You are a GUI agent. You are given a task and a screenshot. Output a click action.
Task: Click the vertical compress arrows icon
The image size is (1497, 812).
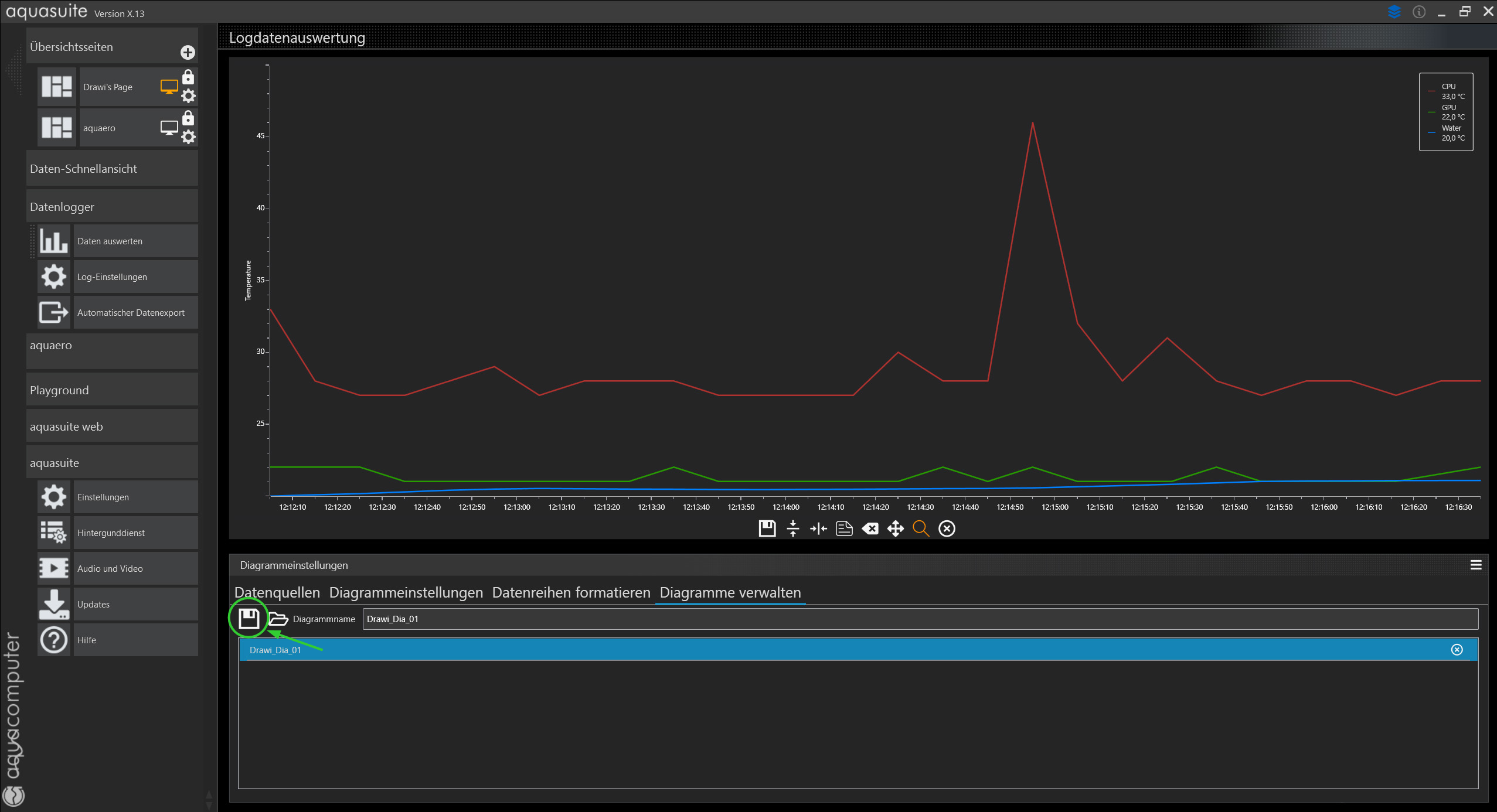pyautogui.click(x=792, y=528)
